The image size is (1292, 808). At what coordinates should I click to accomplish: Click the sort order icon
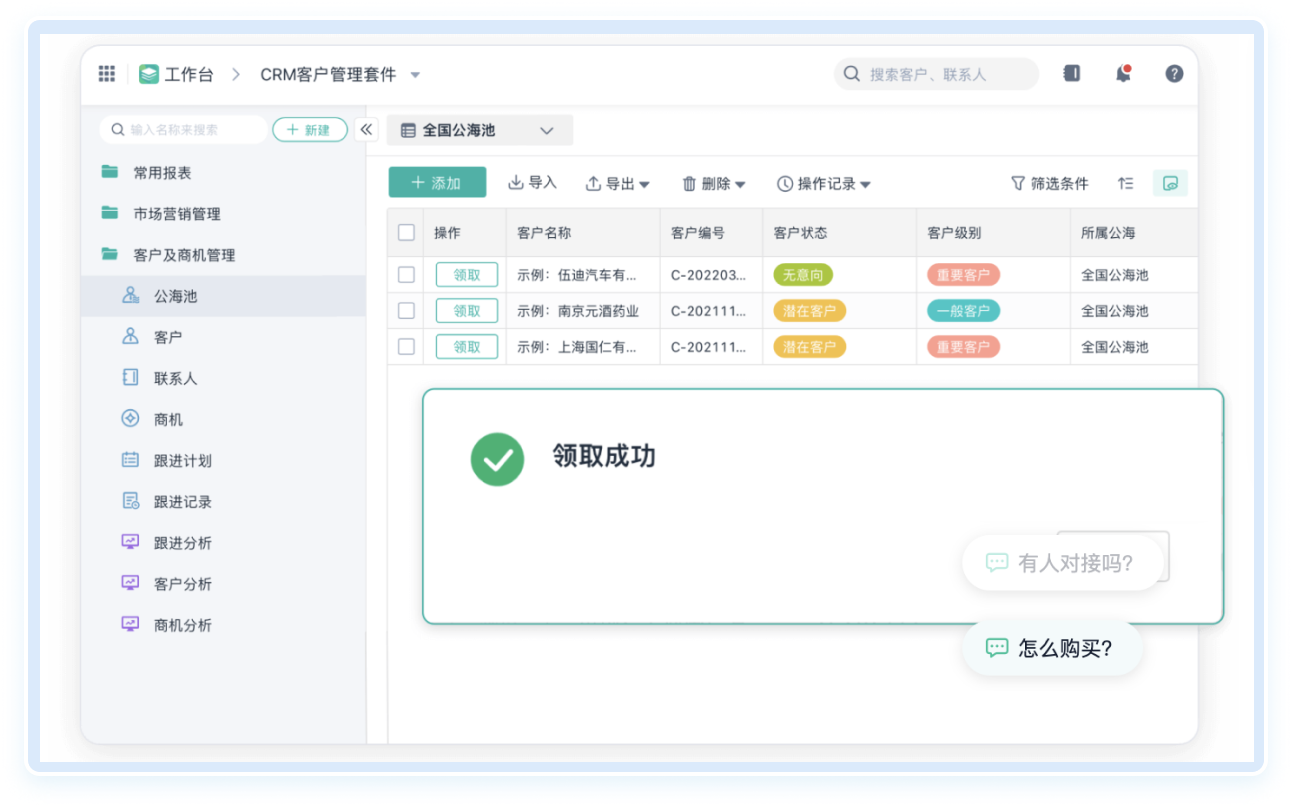1126,183
